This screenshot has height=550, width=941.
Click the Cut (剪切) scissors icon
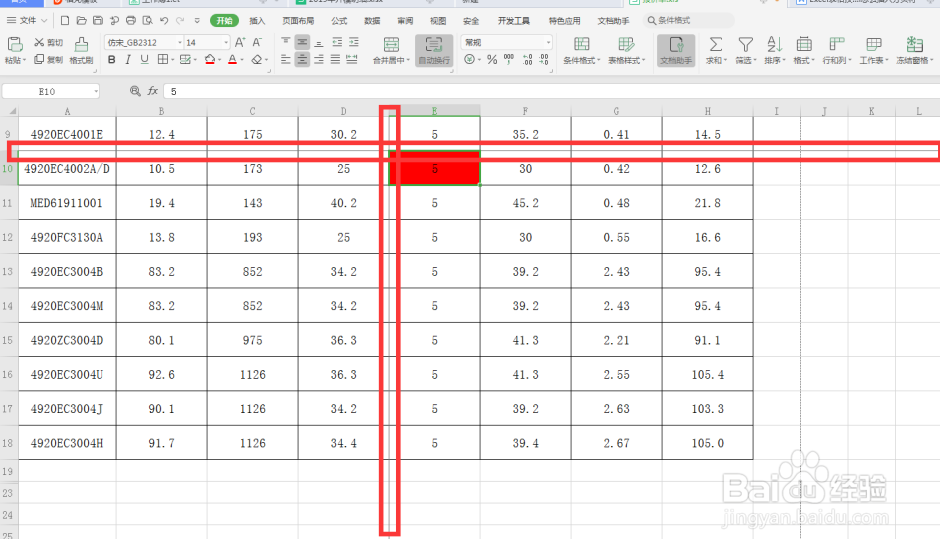pos(39,42)
